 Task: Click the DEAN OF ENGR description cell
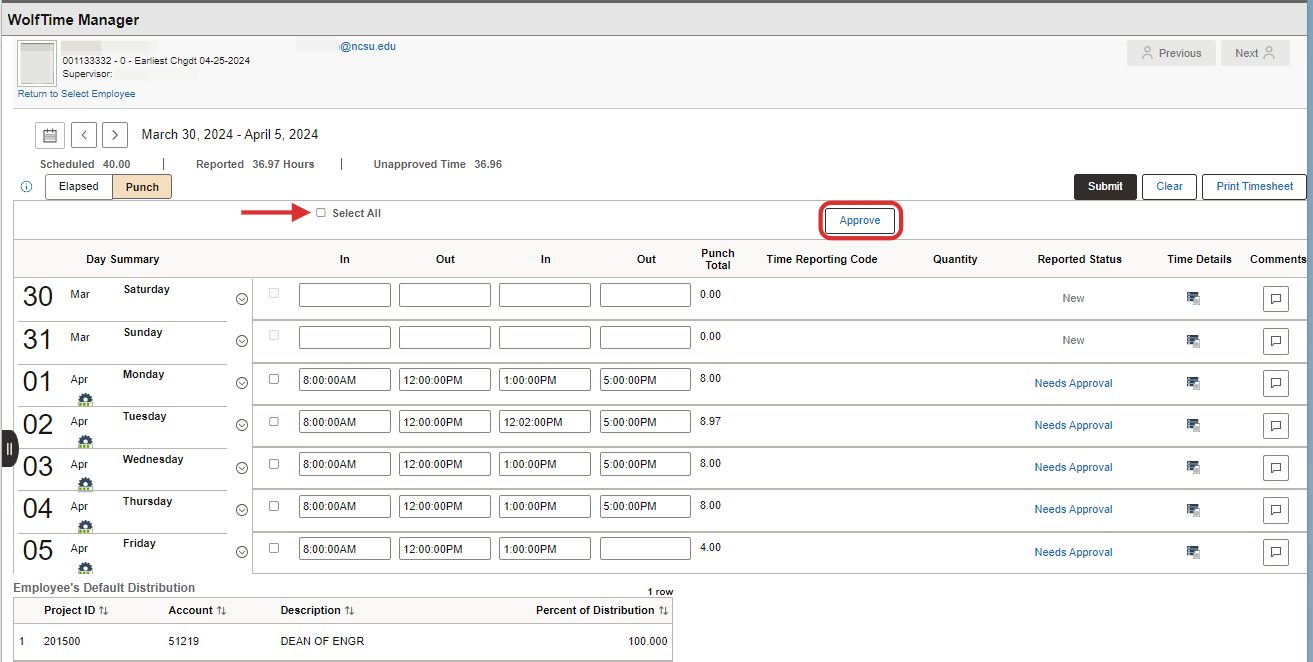pos(322,641)
